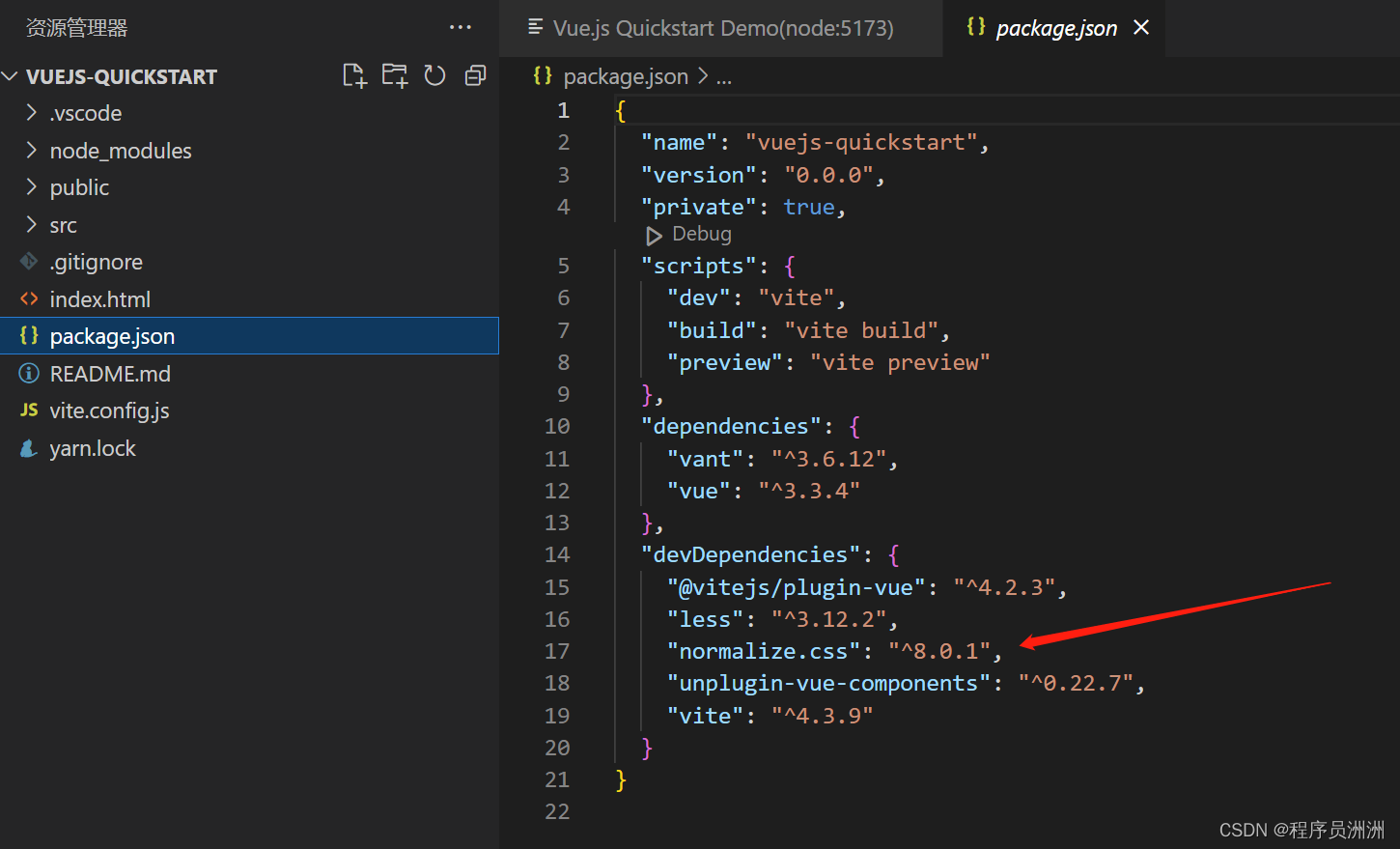Click the "vuejs-quickstart" value
Screen dimensions: 1400x849
[x=860, y=143]
